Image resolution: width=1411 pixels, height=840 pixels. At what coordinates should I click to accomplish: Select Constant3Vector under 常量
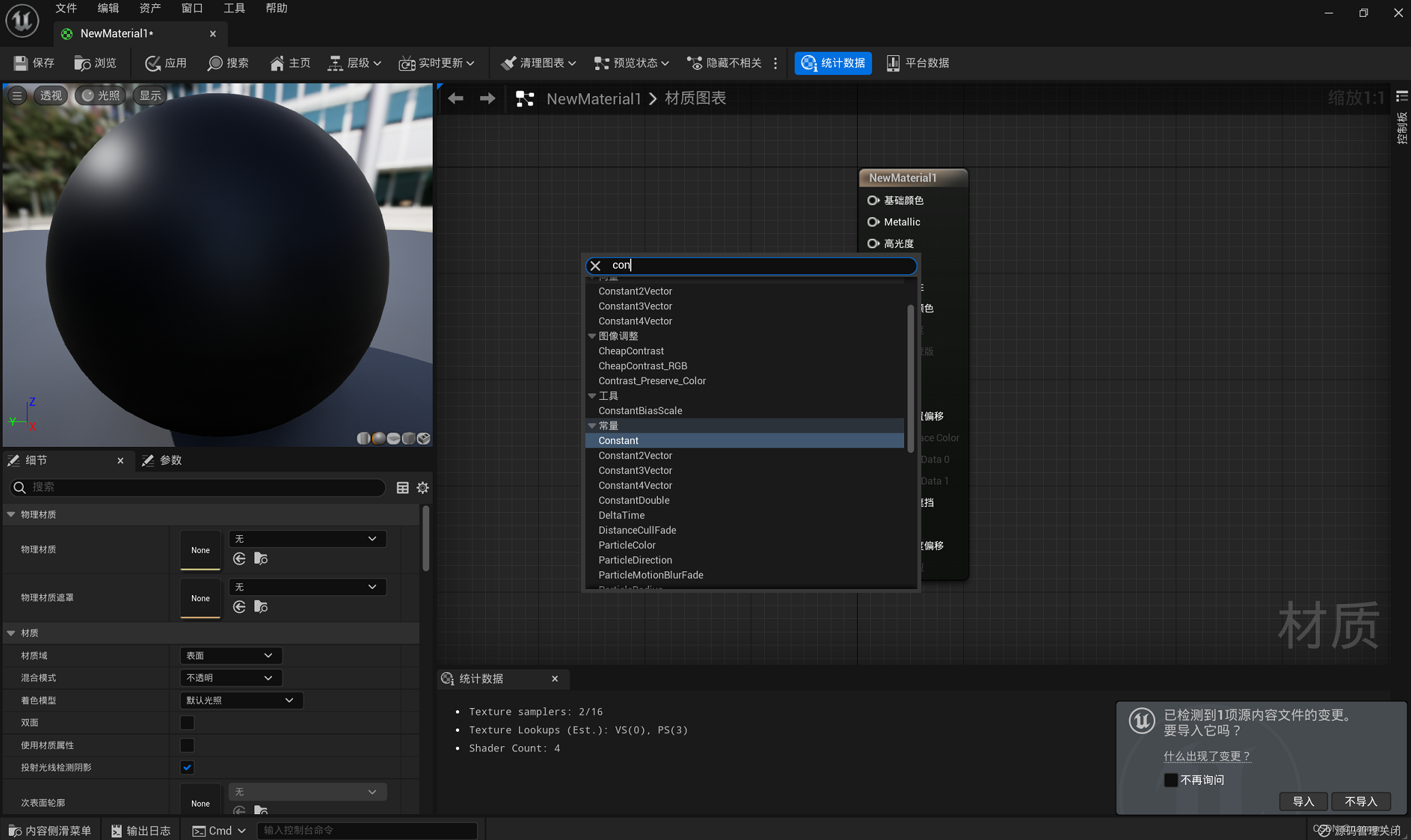point(635,471)
